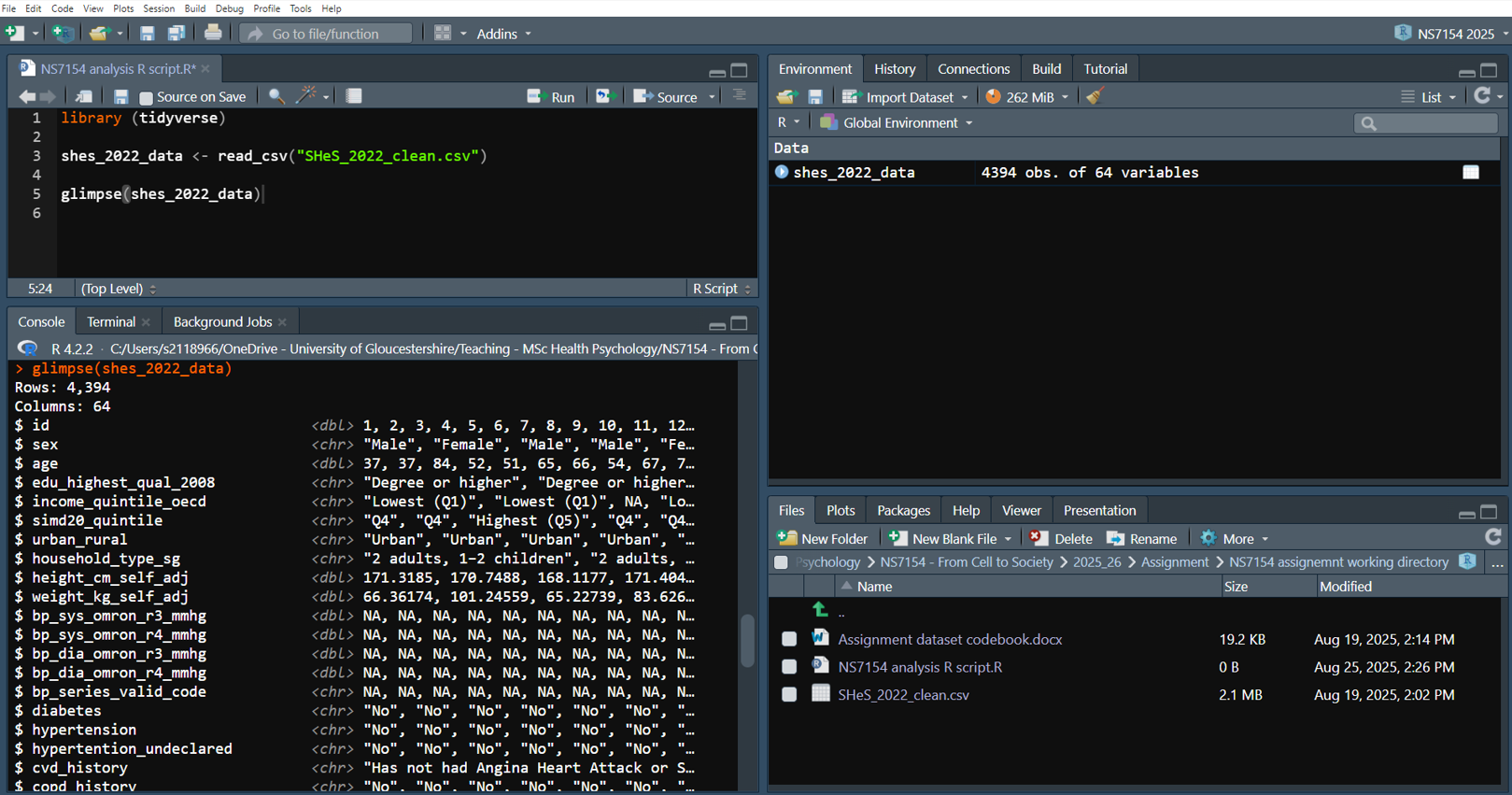Click the print icon in main toolbar

[x=213, y=34]
